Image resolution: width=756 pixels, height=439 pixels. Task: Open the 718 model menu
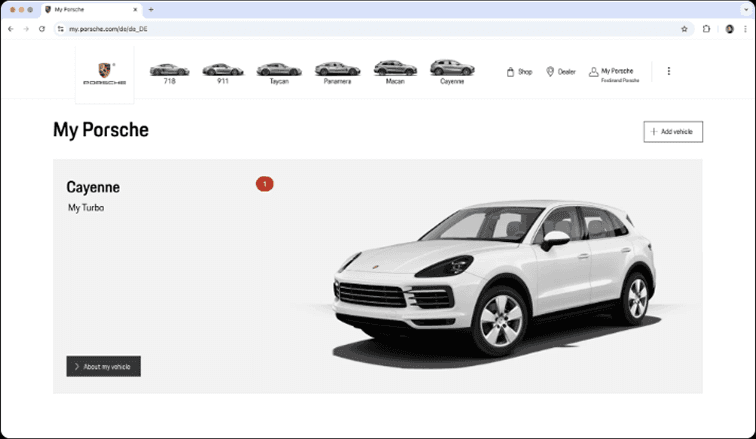pos(169,73)
